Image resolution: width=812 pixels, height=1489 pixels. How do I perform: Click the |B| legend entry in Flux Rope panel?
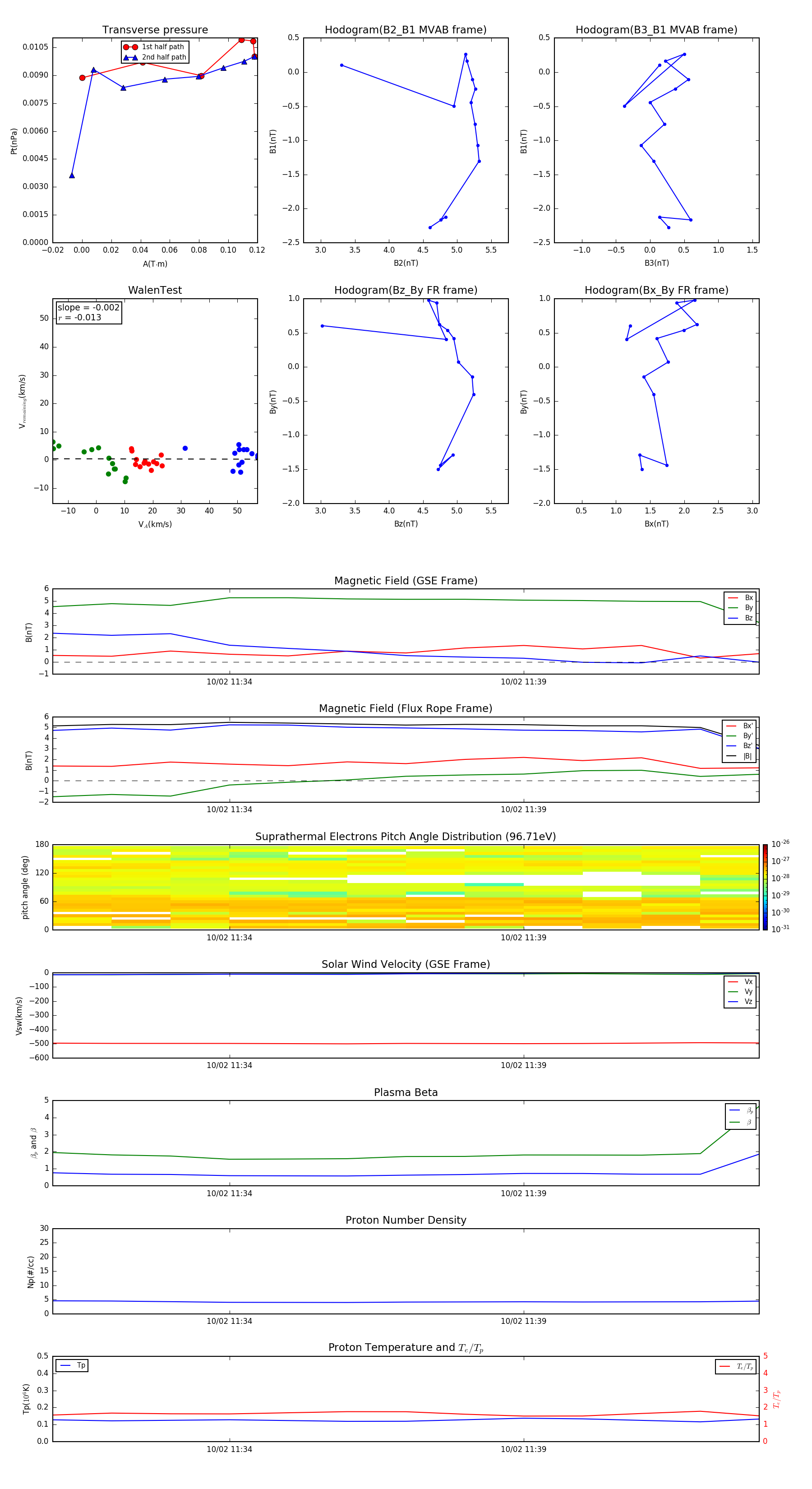(739, 756)
